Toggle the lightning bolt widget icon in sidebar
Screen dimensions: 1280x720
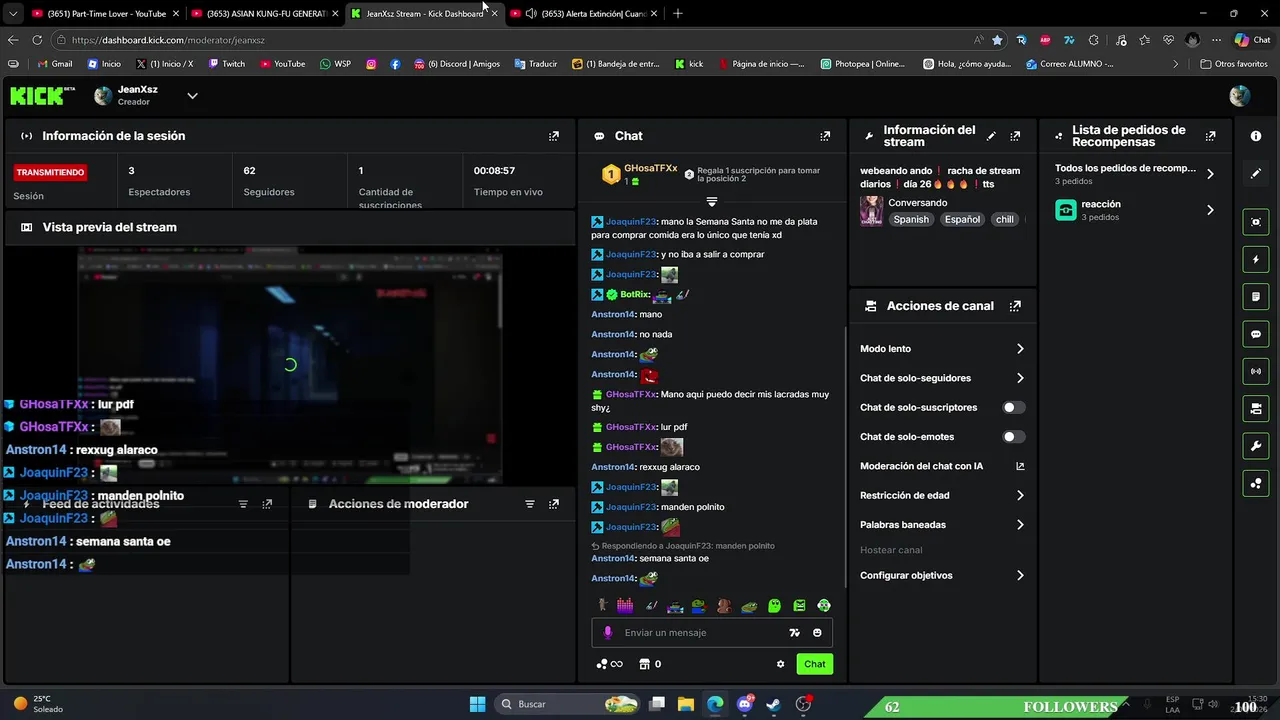pyautogui.click(x=1256, y=259)
